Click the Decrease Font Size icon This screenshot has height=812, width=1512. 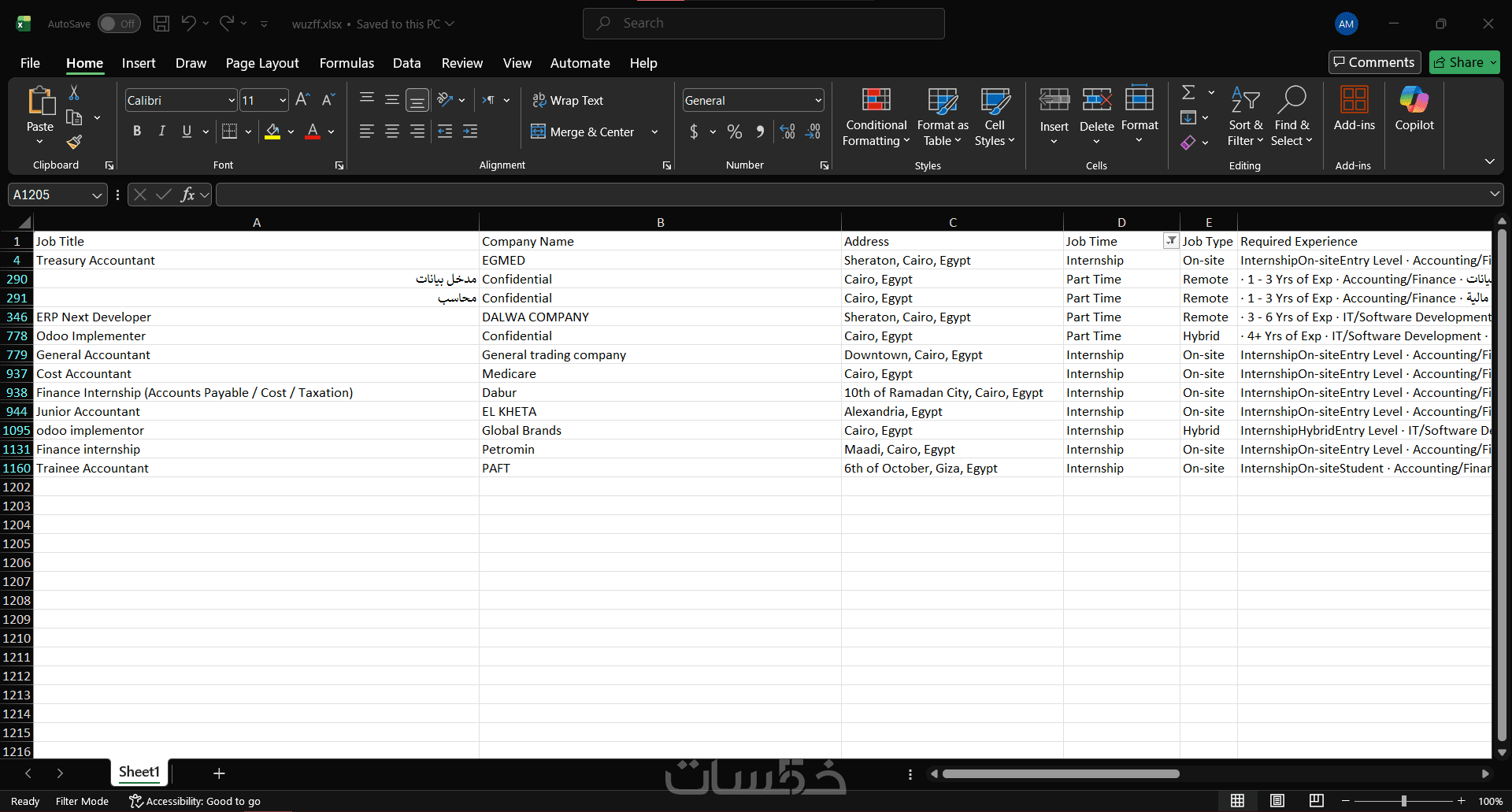coord(328,100)
